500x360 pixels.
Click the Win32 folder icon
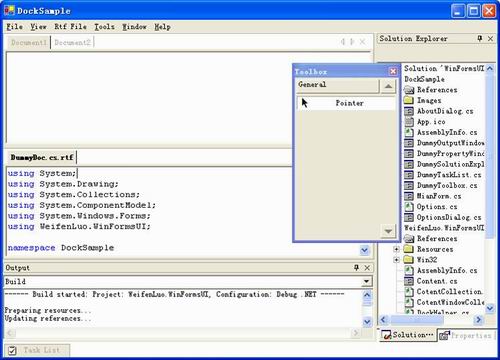(409, 260)
